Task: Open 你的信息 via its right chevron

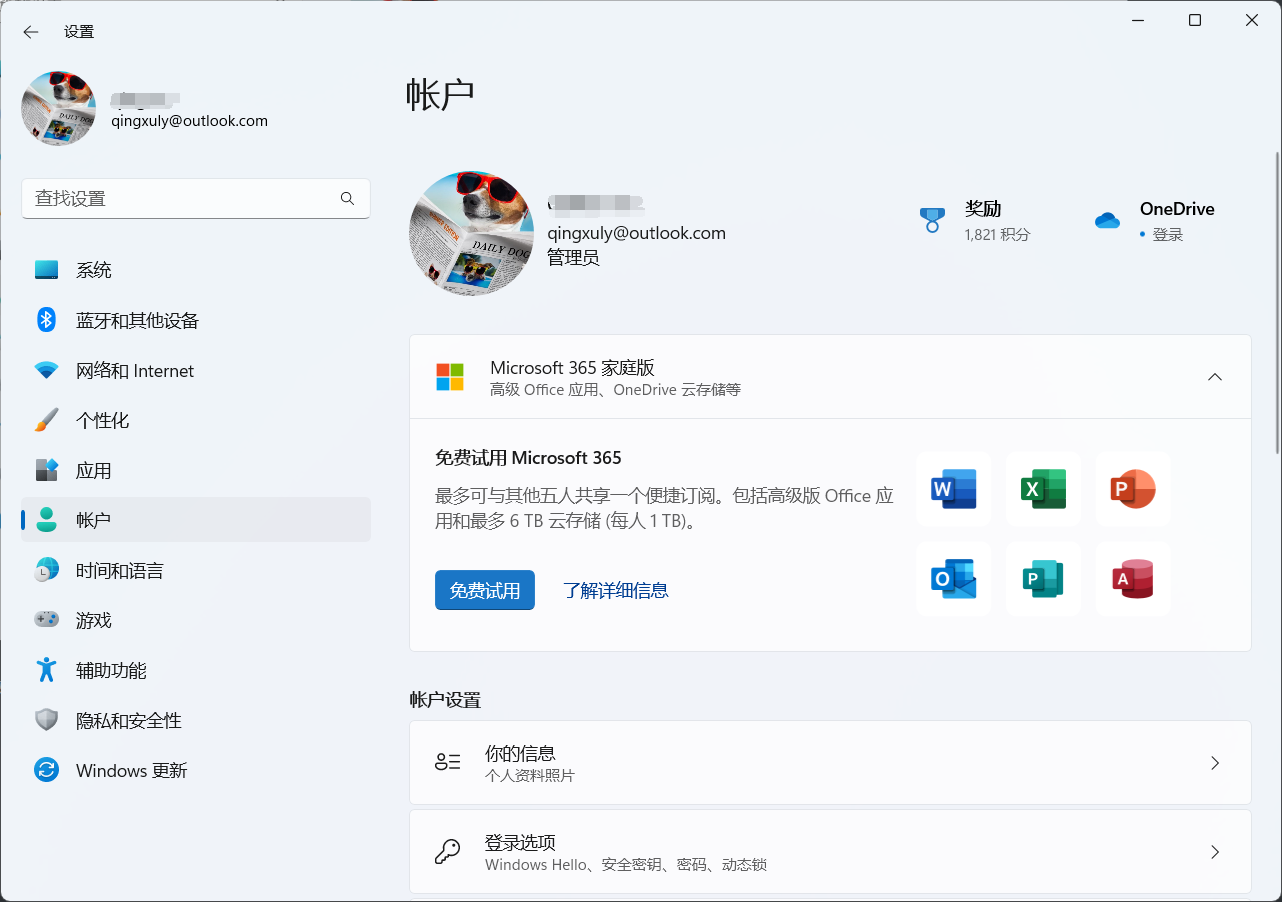Action: pyautogui.click(x=1215, y=763)
